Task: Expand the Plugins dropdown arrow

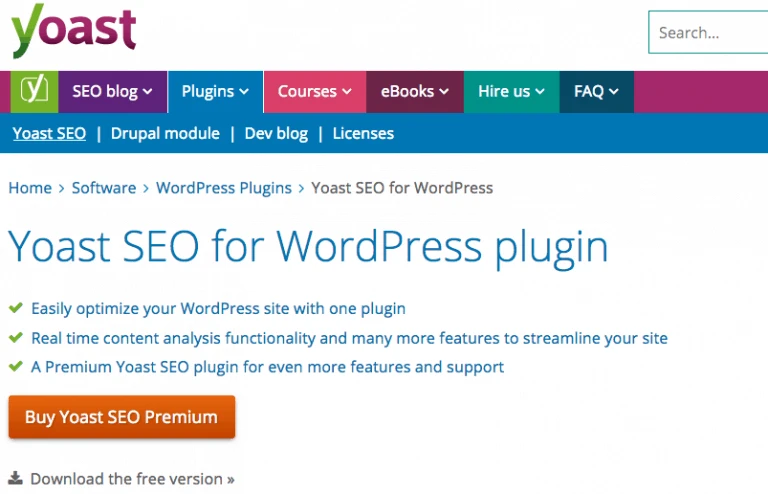Action: pos(244,92)
